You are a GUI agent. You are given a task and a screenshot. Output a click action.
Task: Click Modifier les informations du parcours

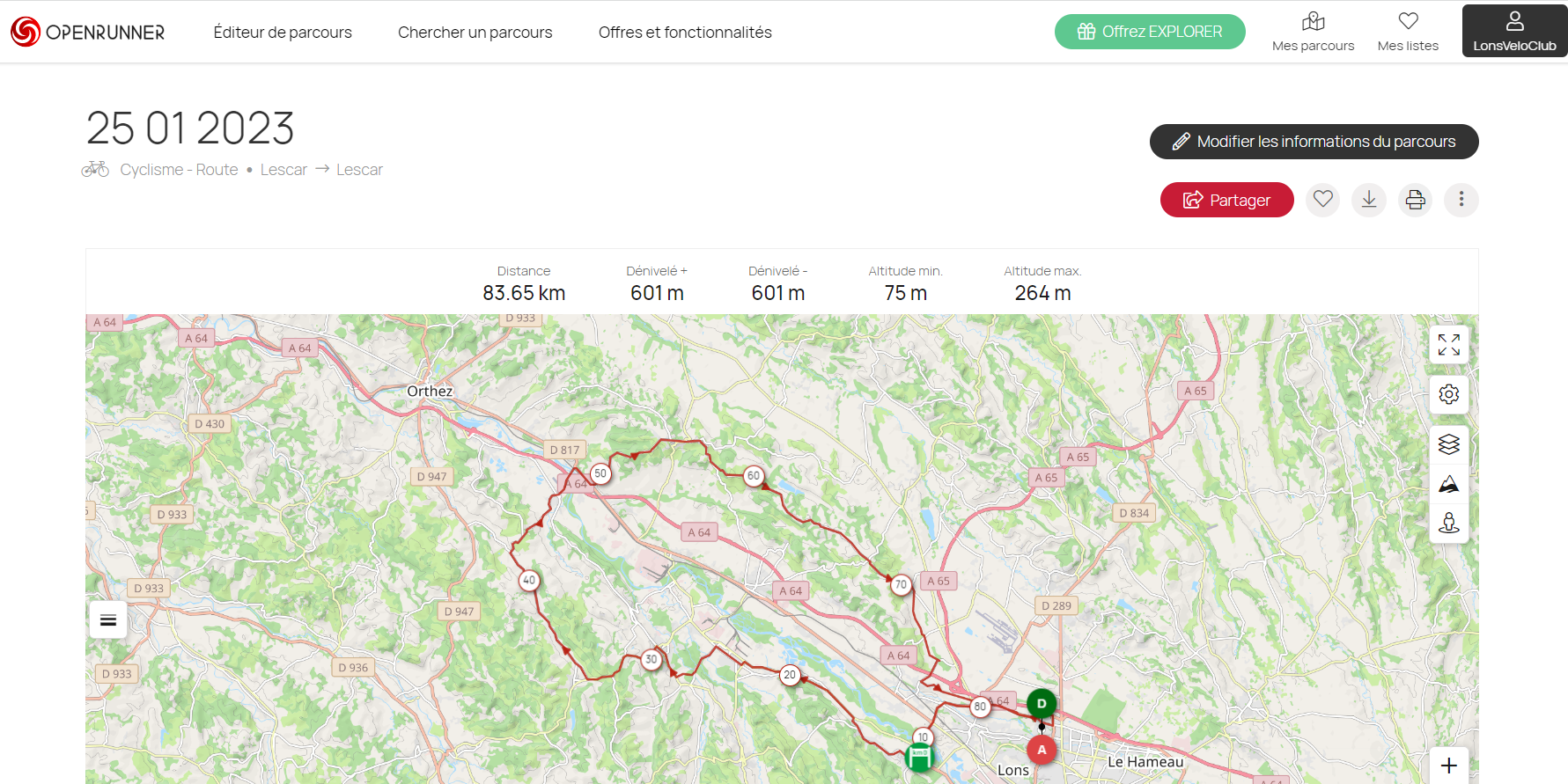pyautogui.click(x=1314, y=142)
